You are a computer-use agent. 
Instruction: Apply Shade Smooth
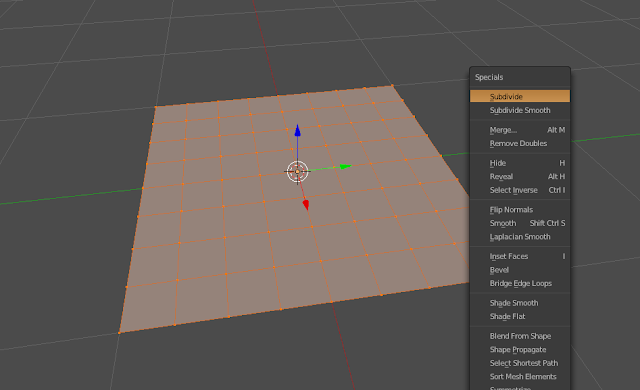point(520,303)
